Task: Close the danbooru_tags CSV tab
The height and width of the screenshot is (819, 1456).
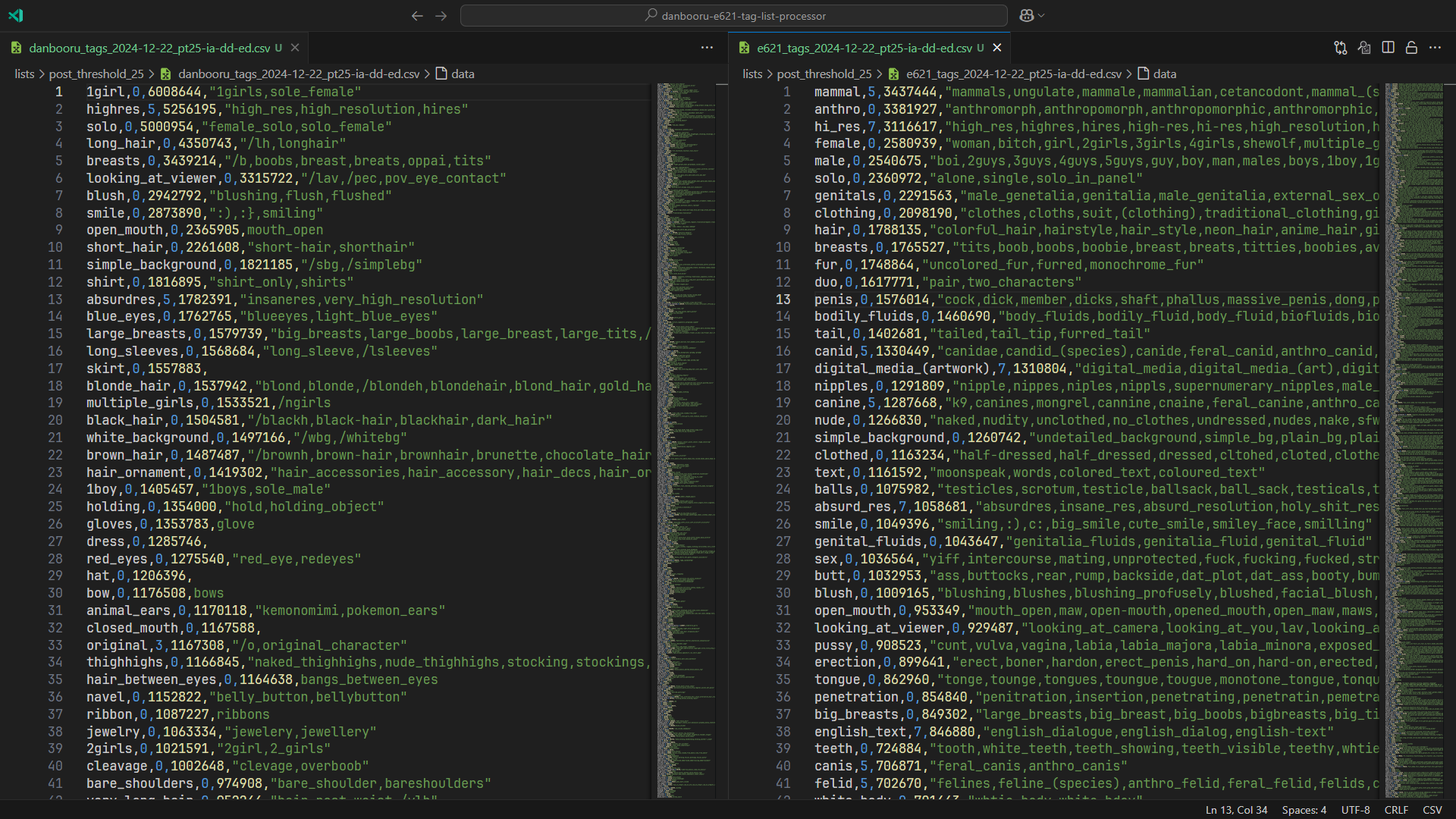Action: [295, 48]
